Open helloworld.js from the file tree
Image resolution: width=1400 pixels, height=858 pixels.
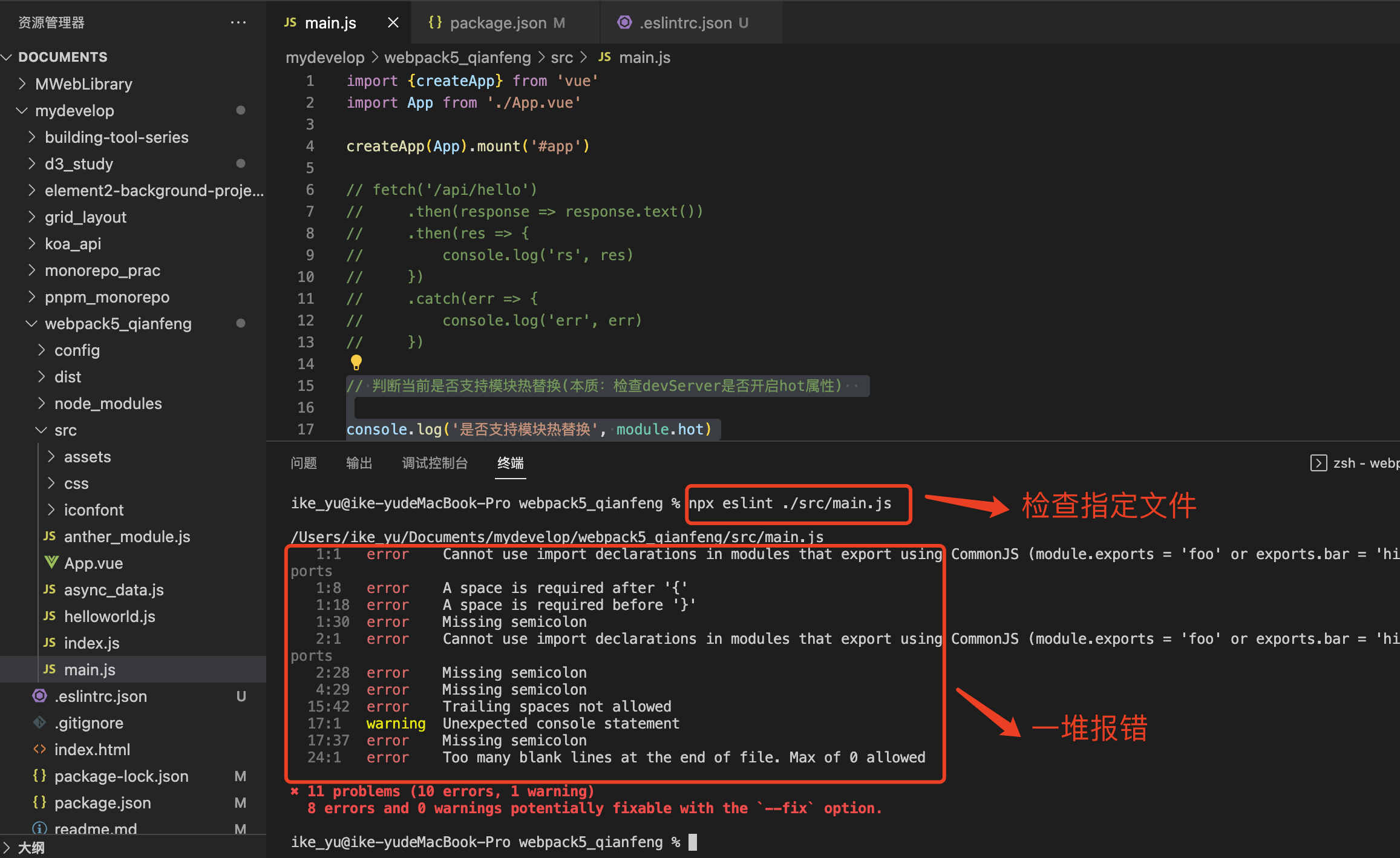pyautogui.click(x=110, y=616)
